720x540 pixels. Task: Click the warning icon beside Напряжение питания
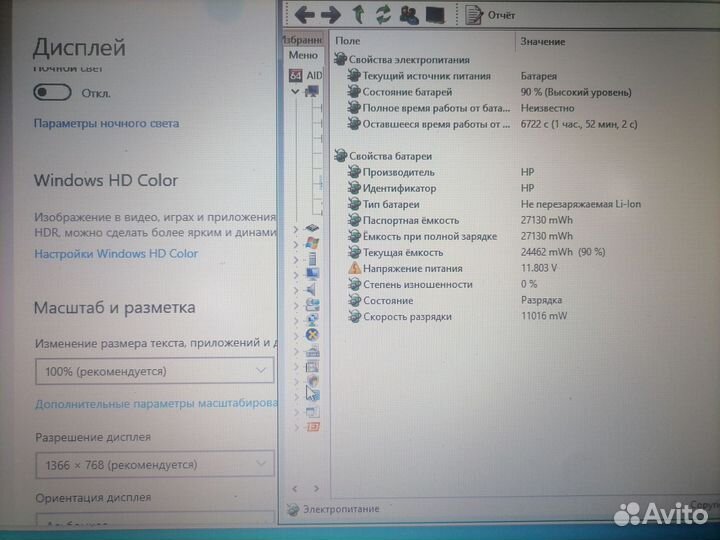[354, 268]
